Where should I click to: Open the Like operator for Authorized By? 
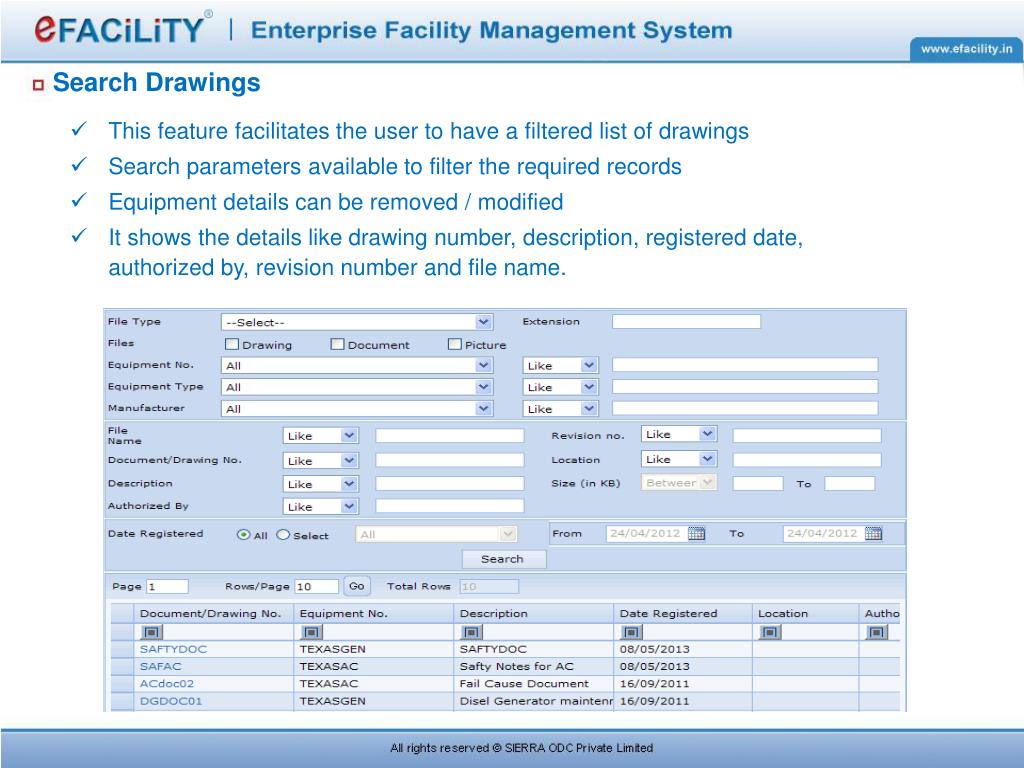pyautogui.click(x=321, y=507)
